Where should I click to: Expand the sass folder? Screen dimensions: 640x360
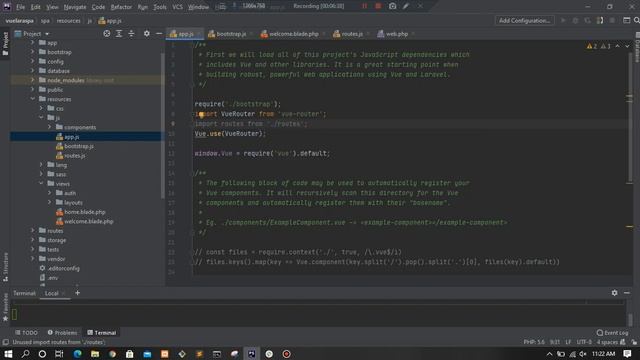[x=41, y=174]
